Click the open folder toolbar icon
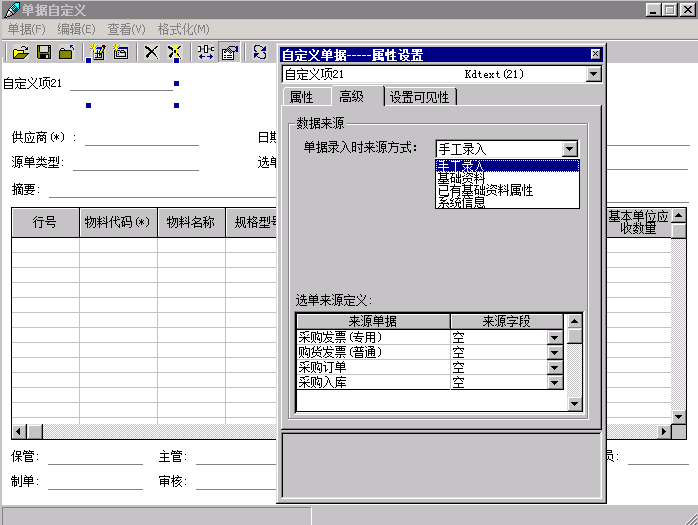The width and height of the screenshot is (698, 525). 20,52
